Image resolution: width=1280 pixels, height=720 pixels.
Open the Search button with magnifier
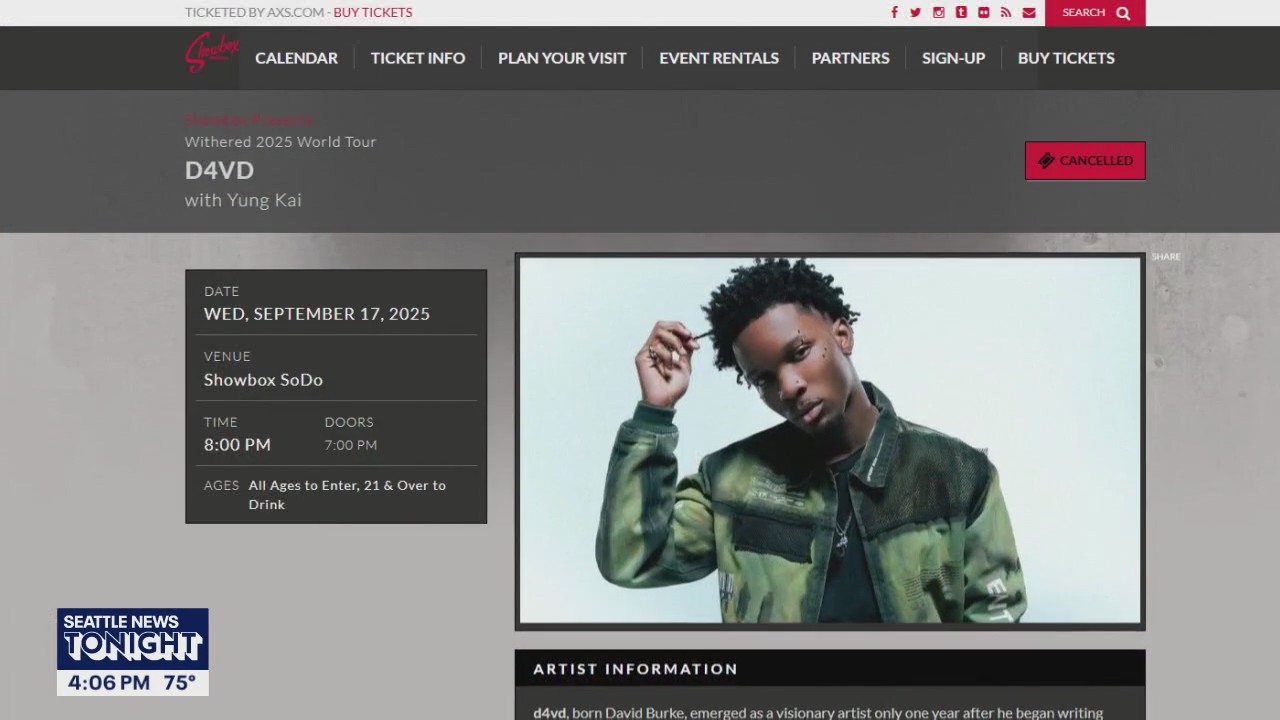[1095, 13]
